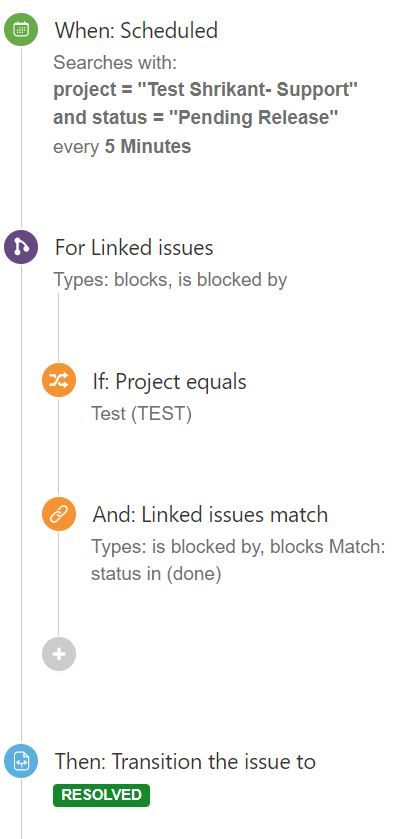Click the orange Project equals condition icon
Screen dimensions: 407x839
(x=59, y=381)
